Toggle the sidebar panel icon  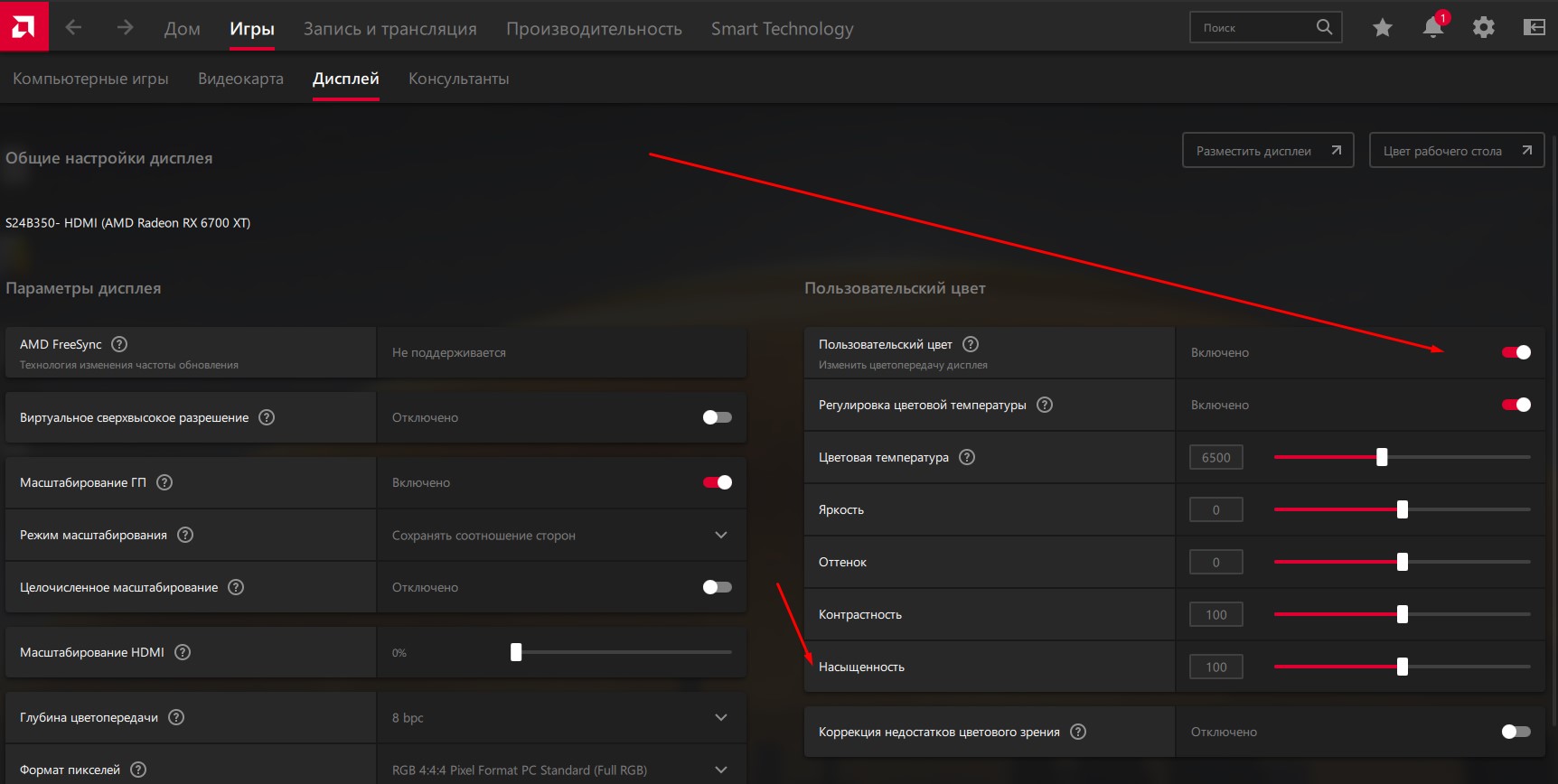click(x=1535, y=27)
